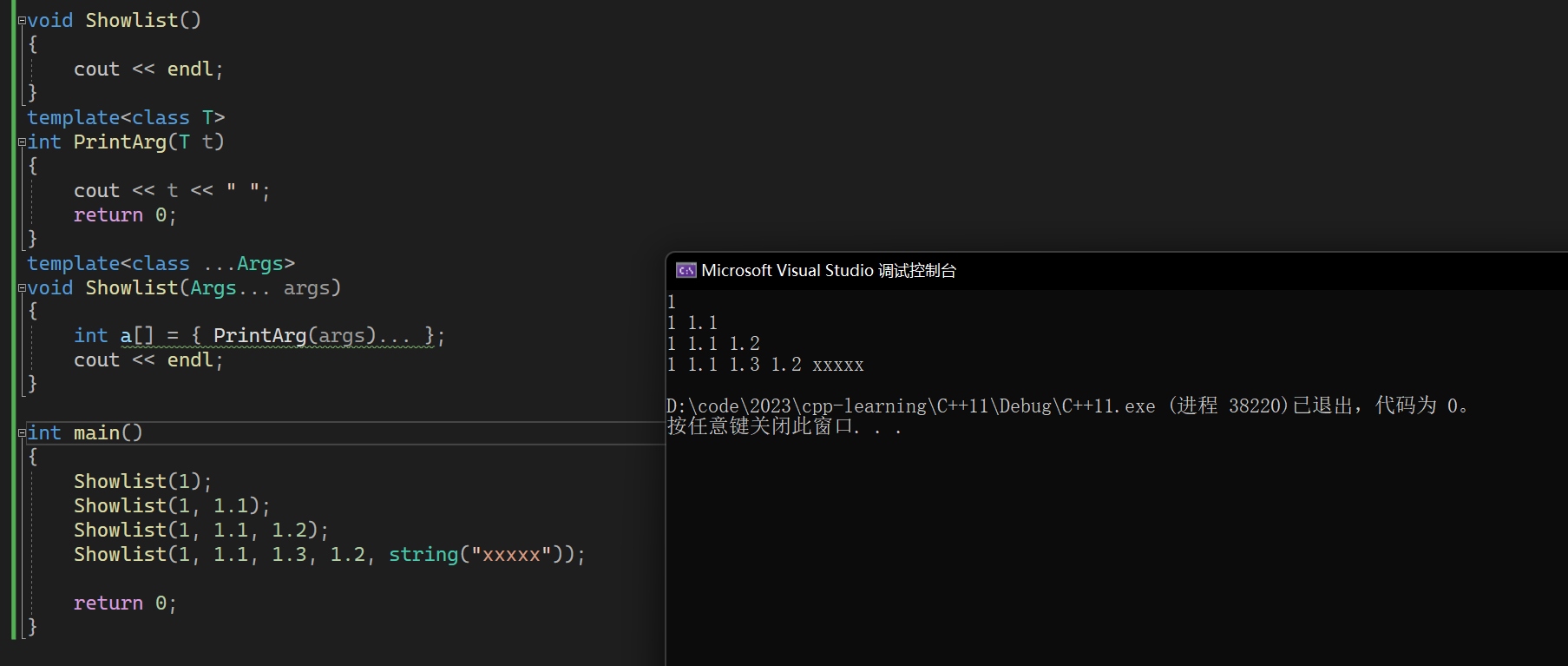Click the console line with the C++11.exe path
This screenshot has width=1568, height=666.
[x=1067, y=406]
